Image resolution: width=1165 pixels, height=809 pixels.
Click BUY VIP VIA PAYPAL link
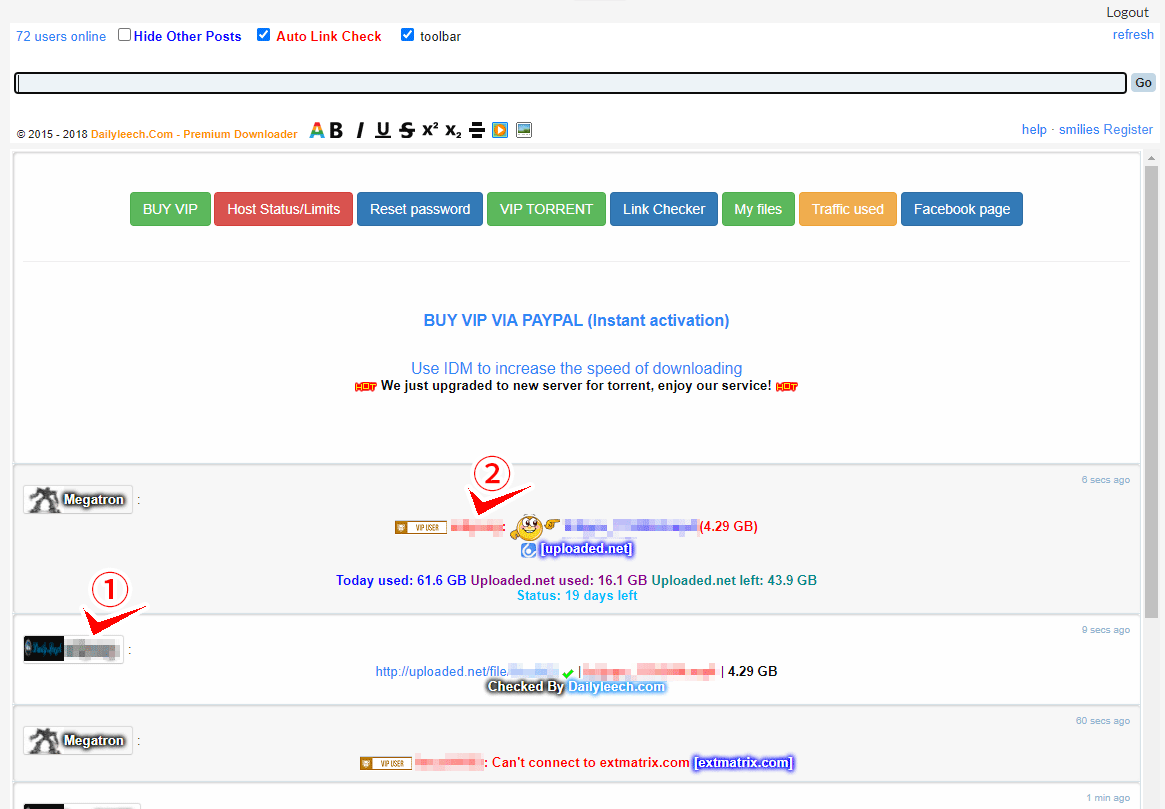[577, 321]
